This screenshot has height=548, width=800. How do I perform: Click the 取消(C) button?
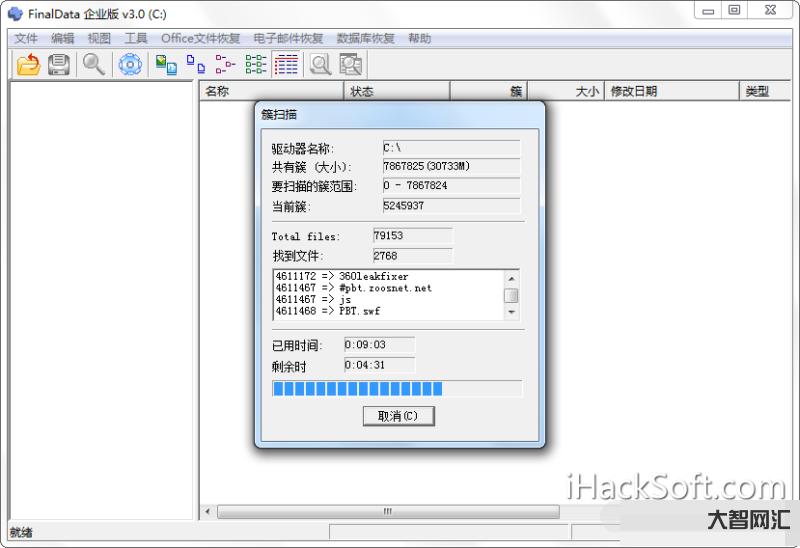(398, 416)
